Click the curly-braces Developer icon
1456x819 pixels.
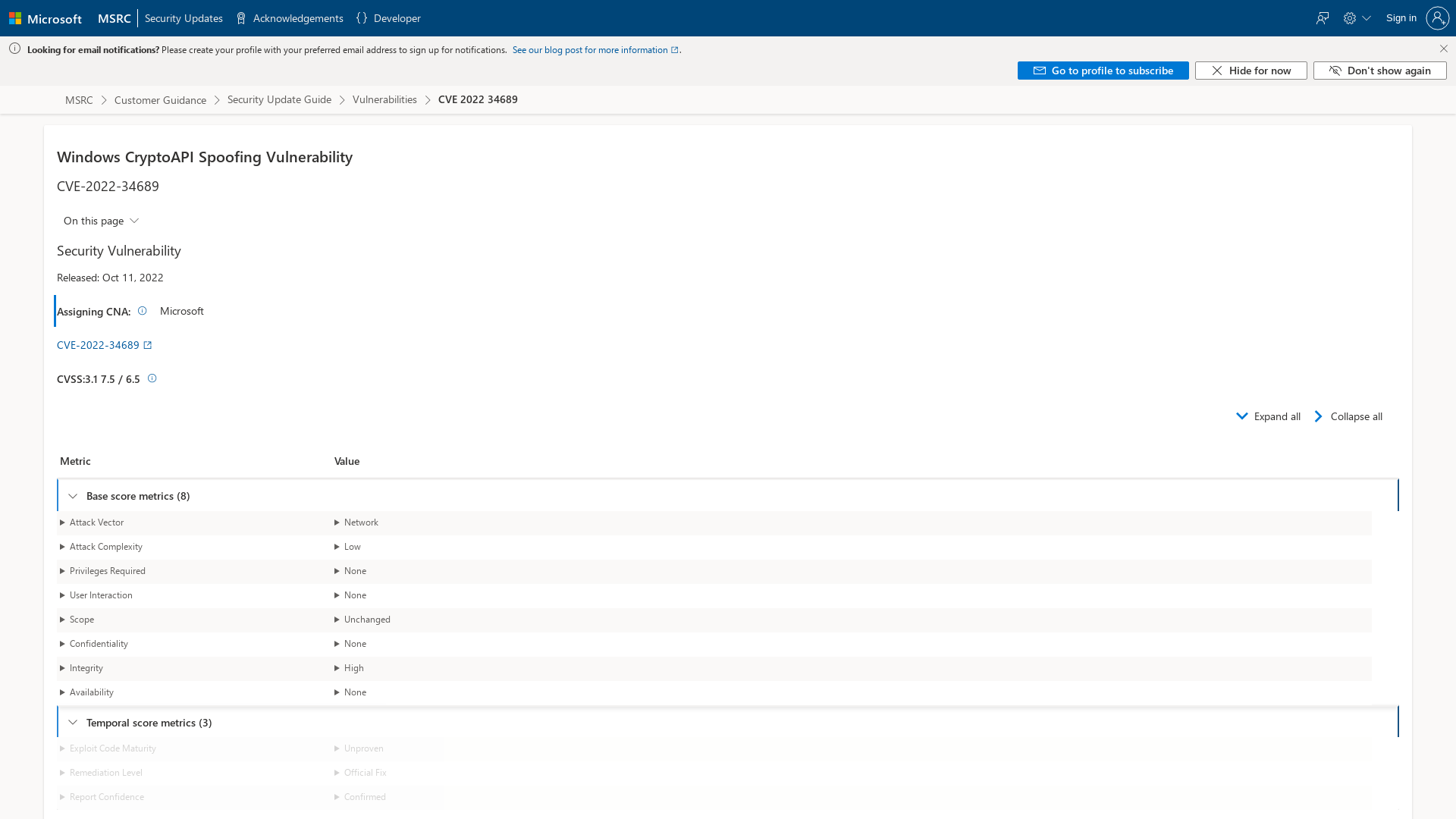(362, 17)
